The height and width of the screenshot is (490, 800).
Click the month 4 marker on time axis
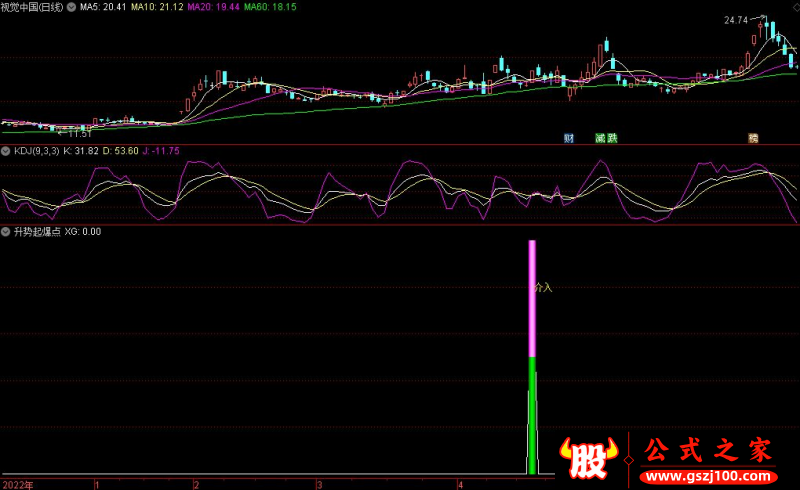[459, 484]
